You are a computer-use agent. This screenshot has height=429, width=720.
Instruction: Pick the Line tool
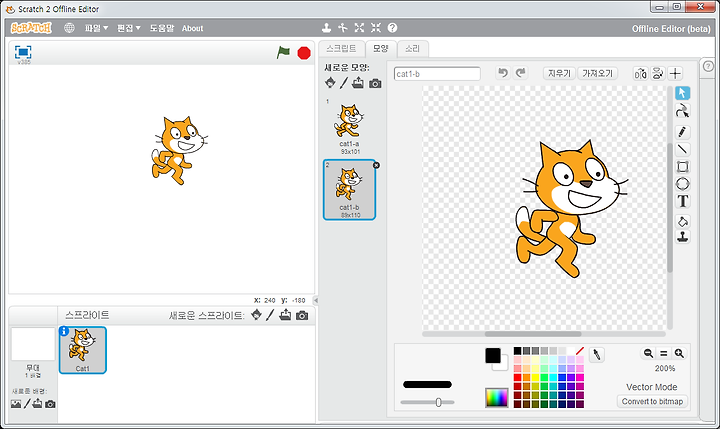(x=682, y=149)
